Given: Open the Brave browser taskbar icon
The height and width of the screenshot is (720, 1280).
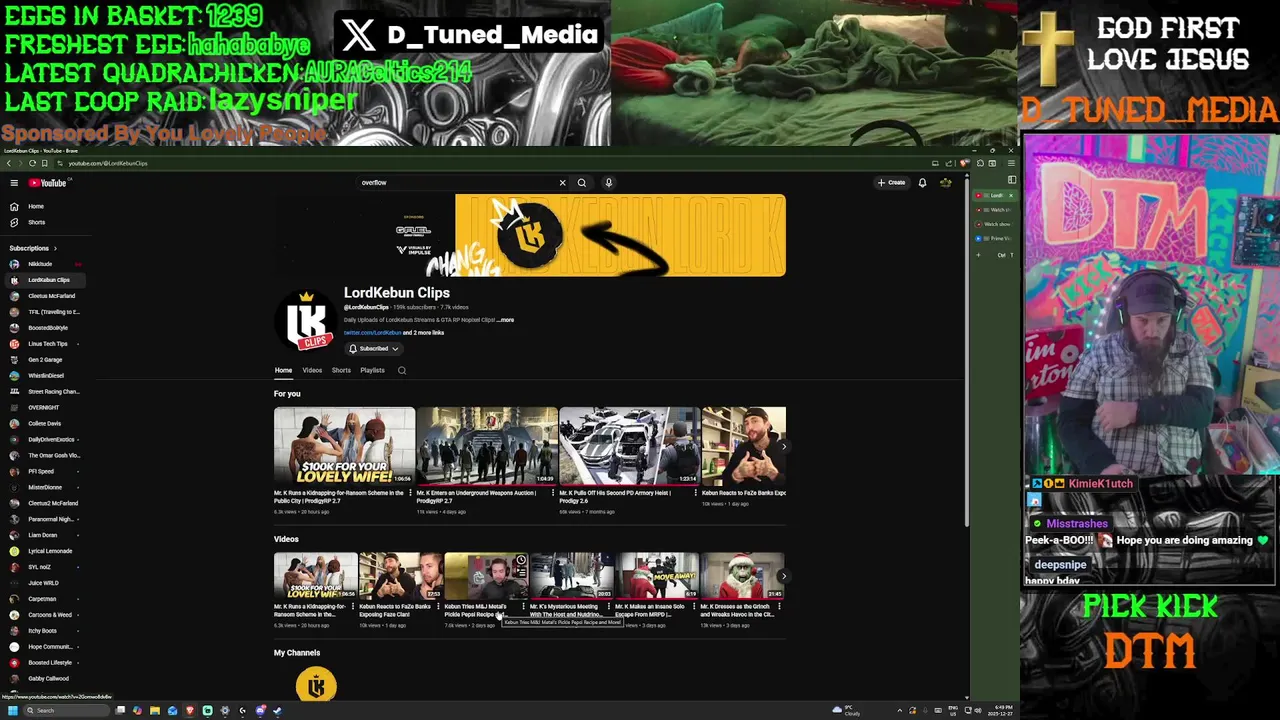Looking at the screenshot, I should (x=190, y=711).
